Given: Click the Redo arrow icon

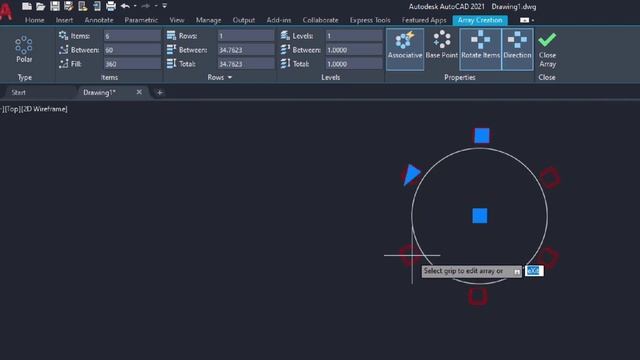Looking at the screenshot, I should [146, 6].
